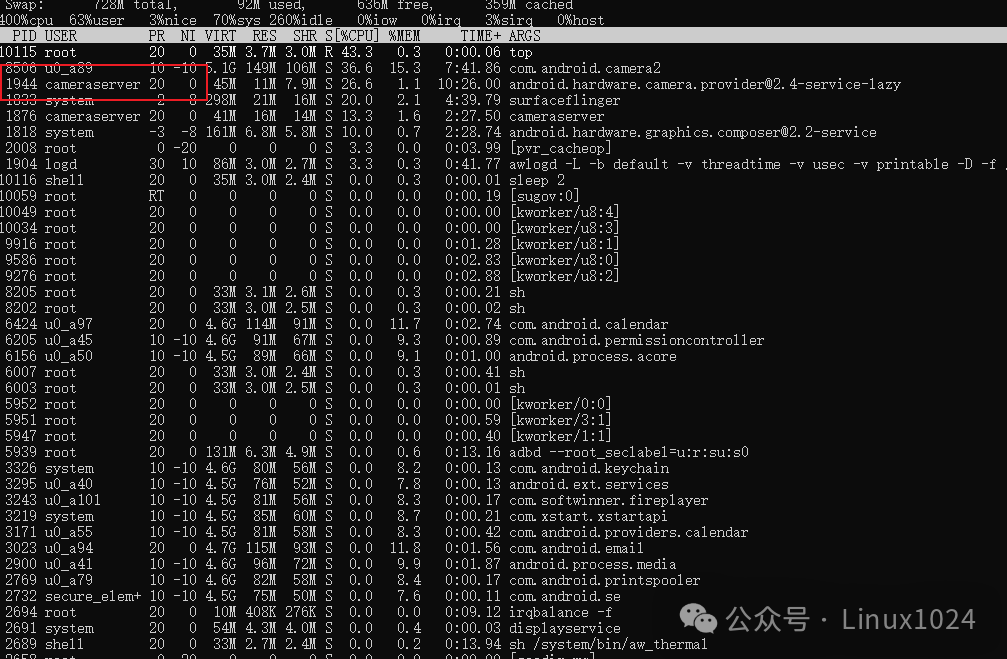Click the com.android.printspooler process
The image size is (1007, 659).
pos(604,581)
